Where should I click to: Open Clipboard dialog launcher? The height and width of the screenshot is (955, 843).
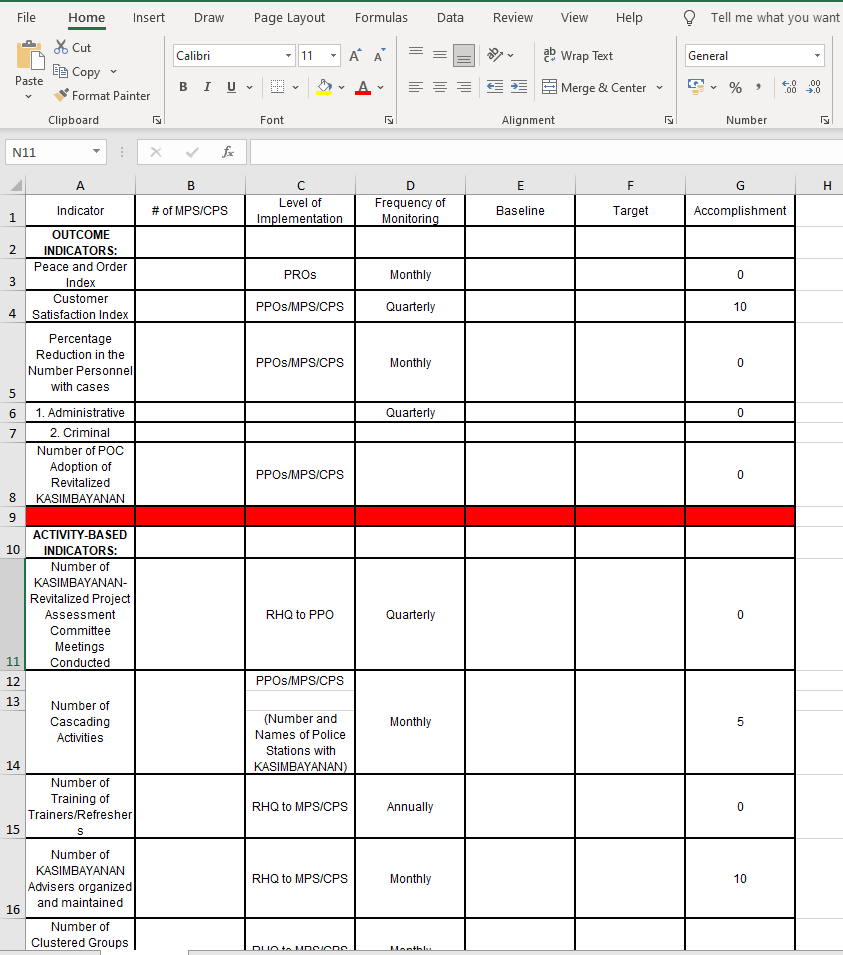coord(157,120)
